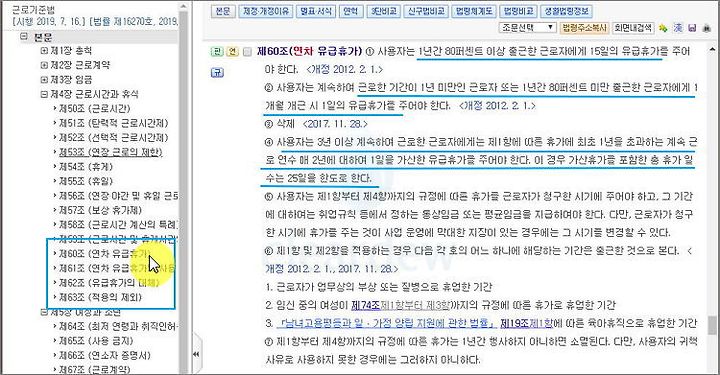Tick the checkbox next to 제60조 heading

tap(248, 52)
